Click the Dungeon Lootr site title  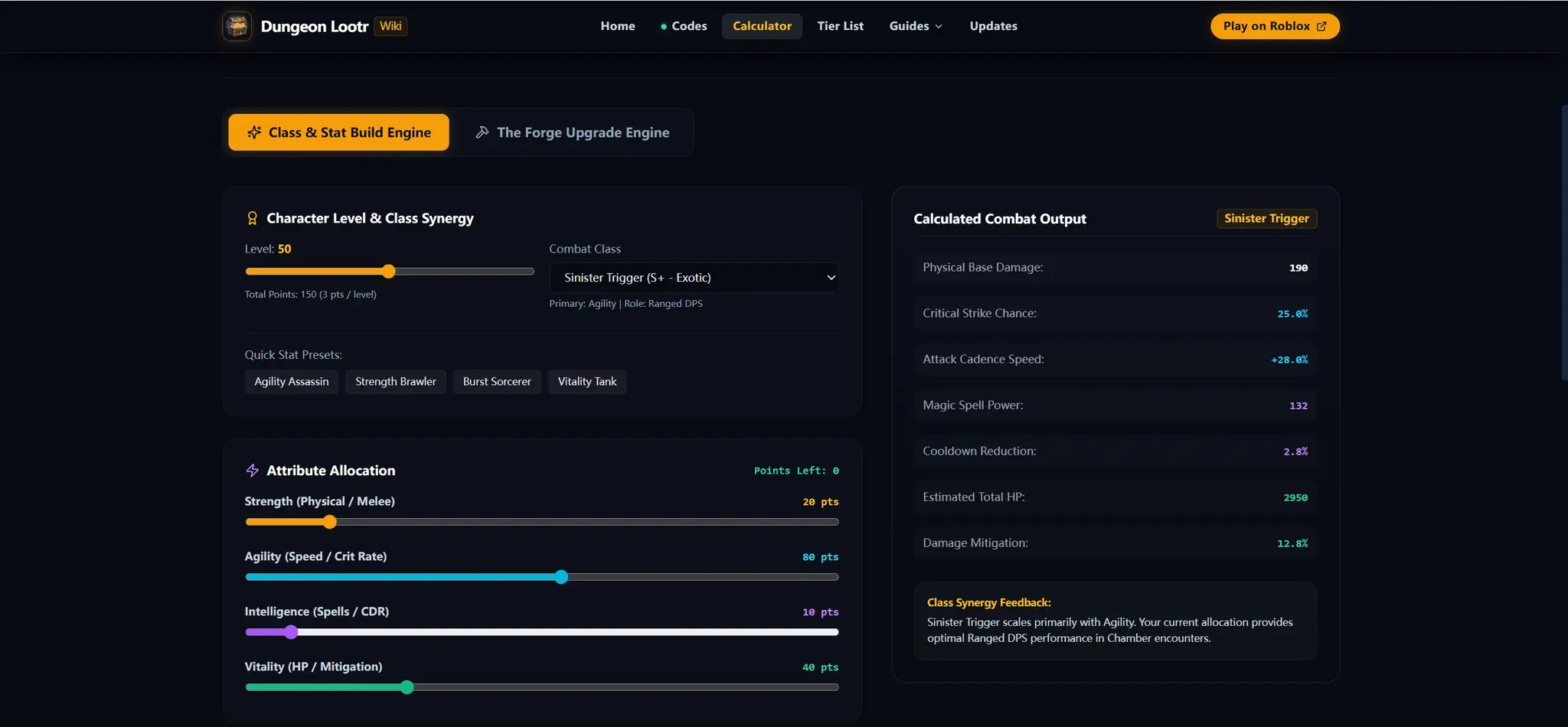[x=315, y=26]
